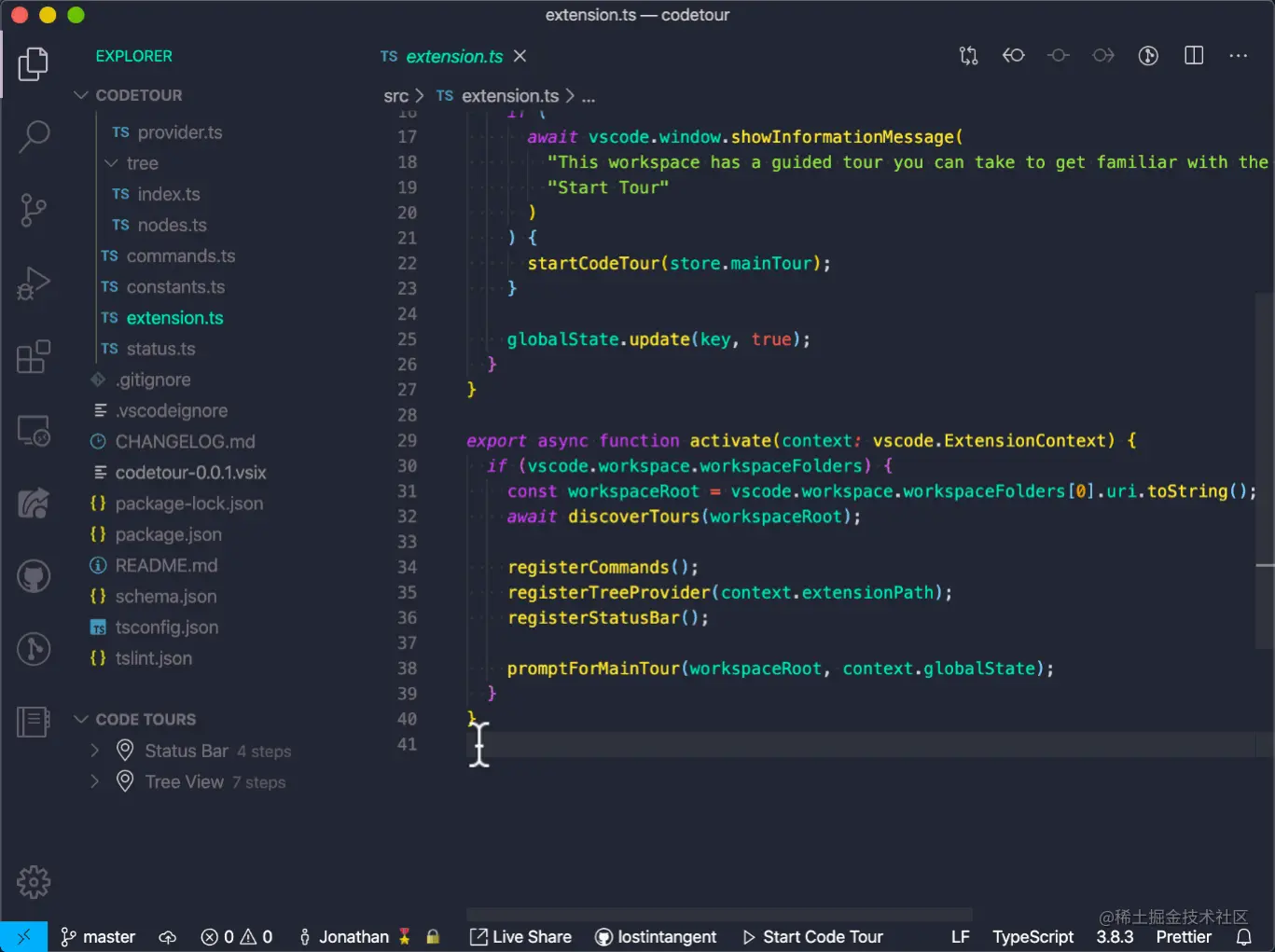Click Live Share in status bar

point(520,937)
